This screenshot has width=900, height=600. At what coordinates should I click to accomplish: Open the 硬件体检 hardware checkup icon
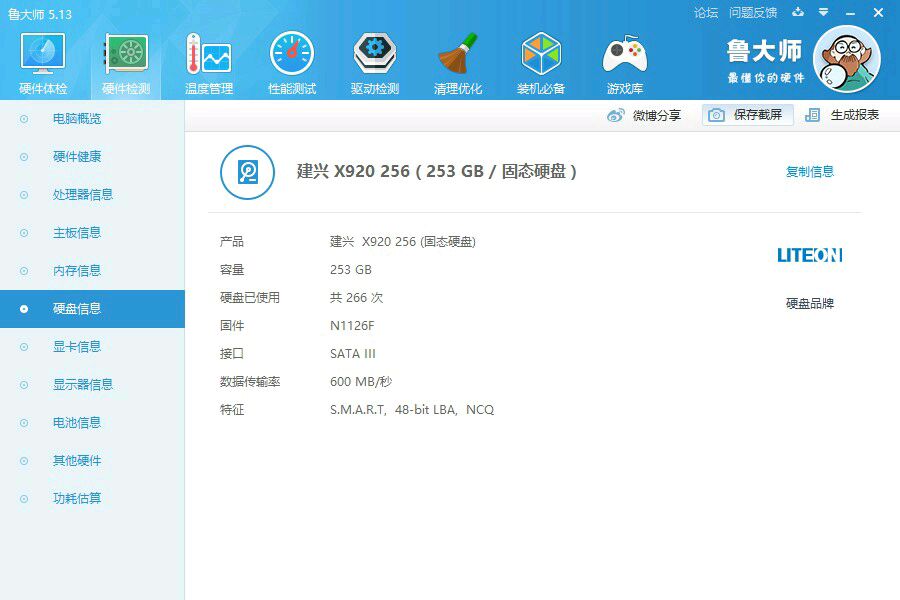[43, 54]
